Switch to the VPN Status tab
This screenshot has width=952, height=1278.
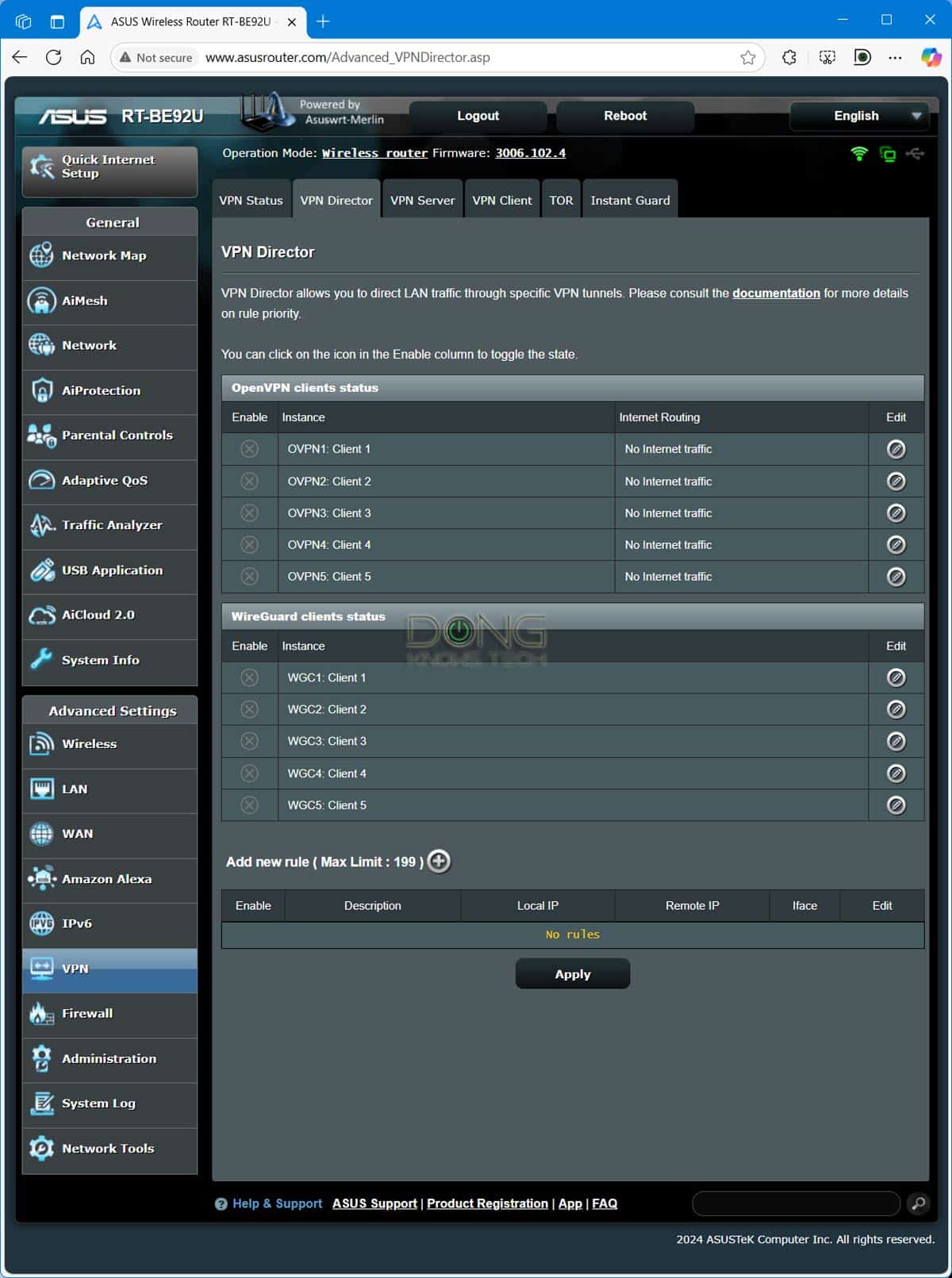pos(251,200)
